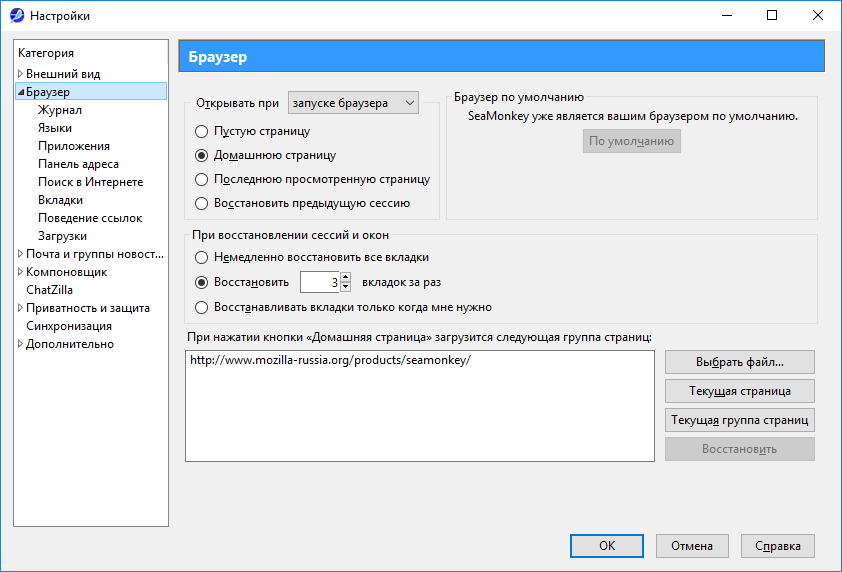Open the 'запуске браузера' dropdown

click(353, 102)
